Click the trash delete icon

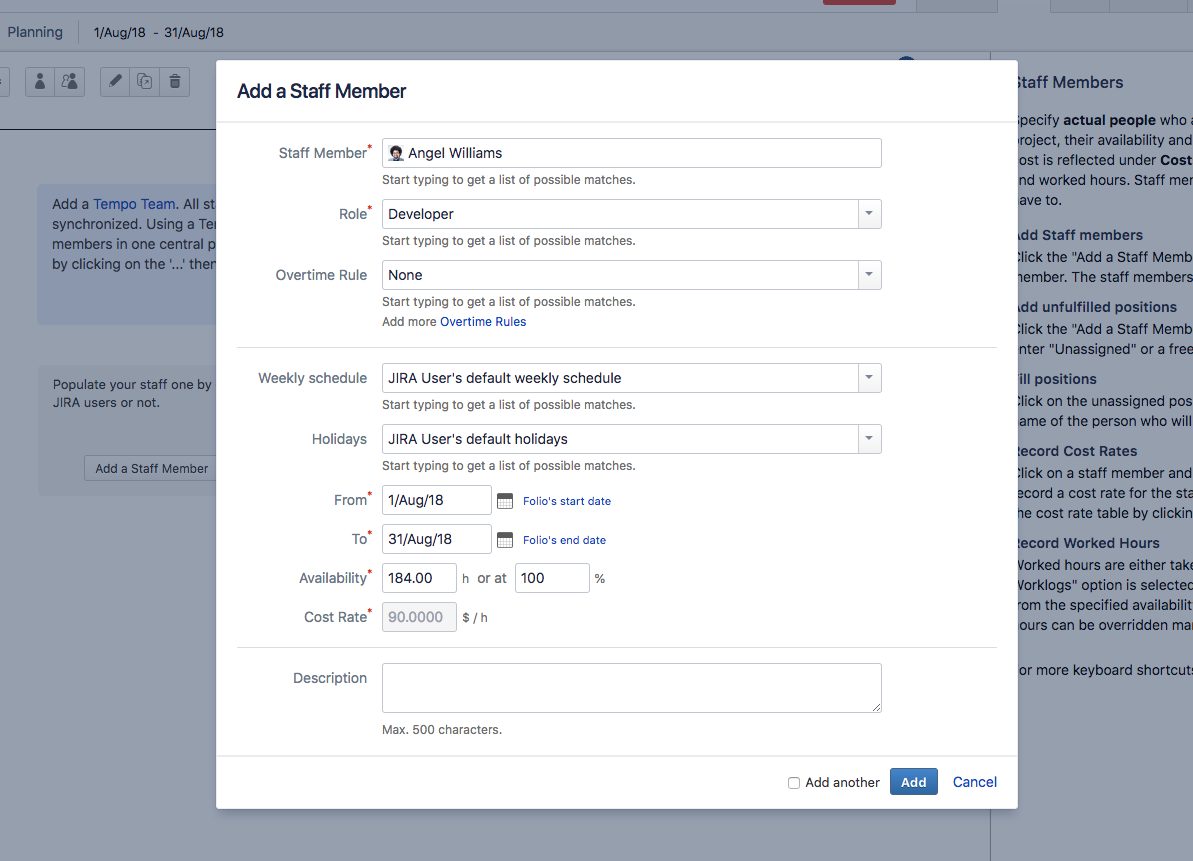(x=175, y=82)
